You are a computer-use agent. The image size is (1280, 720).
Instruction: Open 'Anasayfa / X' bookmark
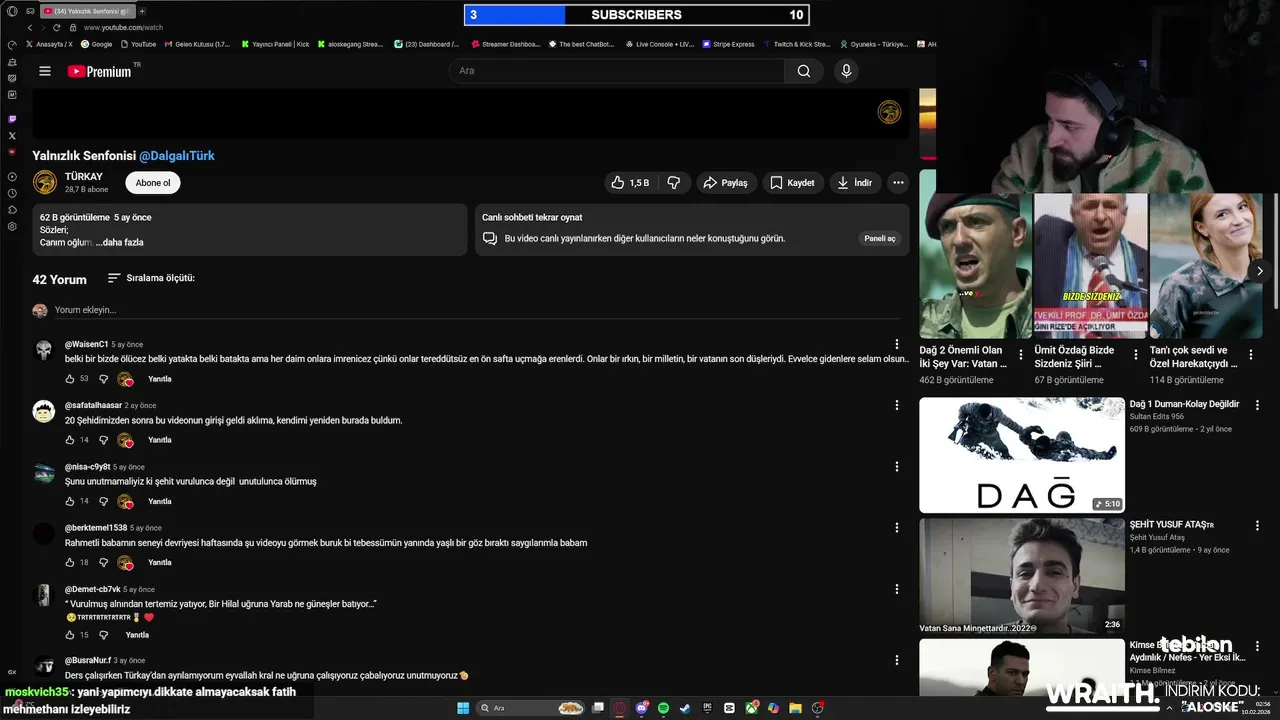tap(49, 44)
